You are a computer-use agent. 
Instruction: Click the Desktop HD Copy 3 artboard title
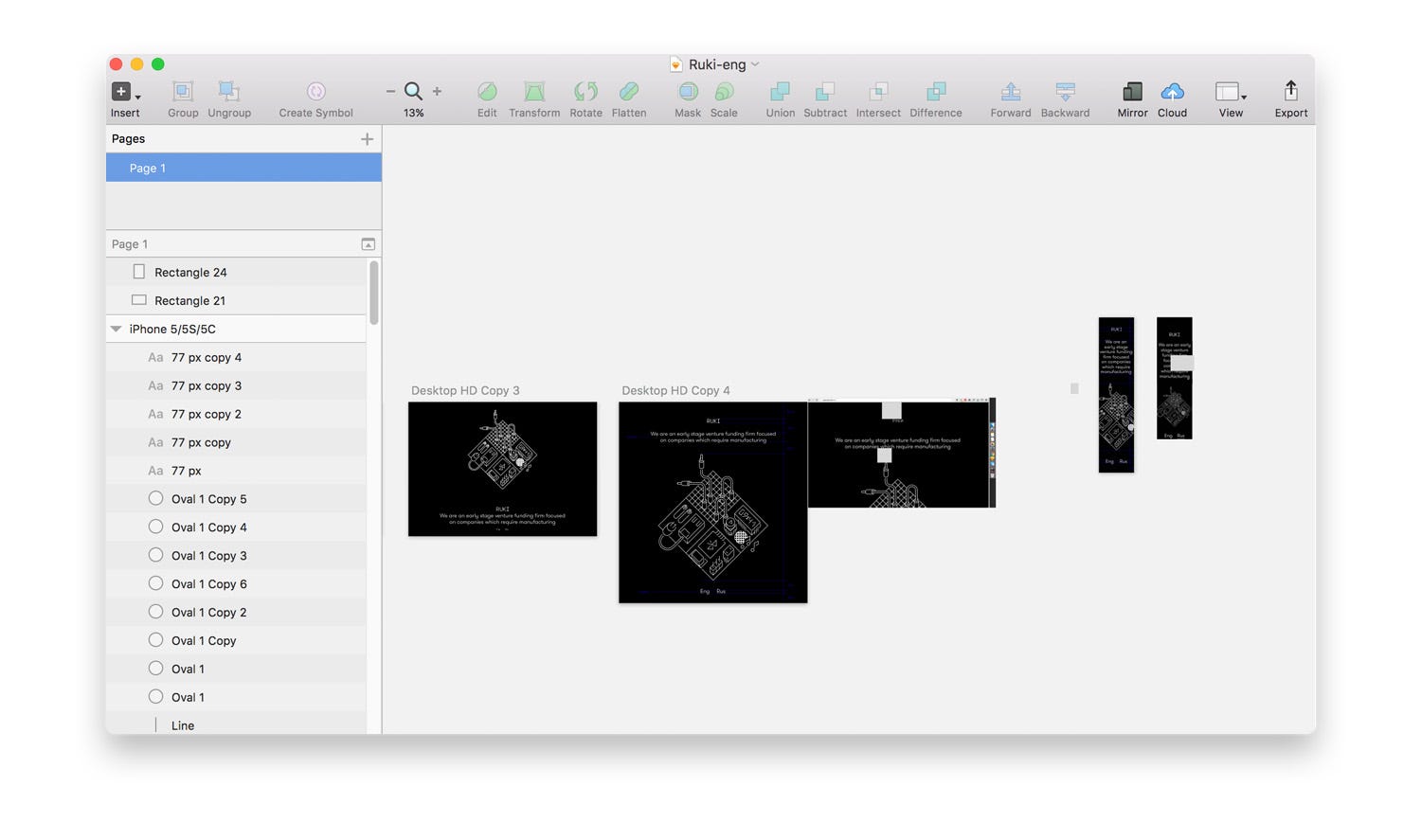[465, 390]
